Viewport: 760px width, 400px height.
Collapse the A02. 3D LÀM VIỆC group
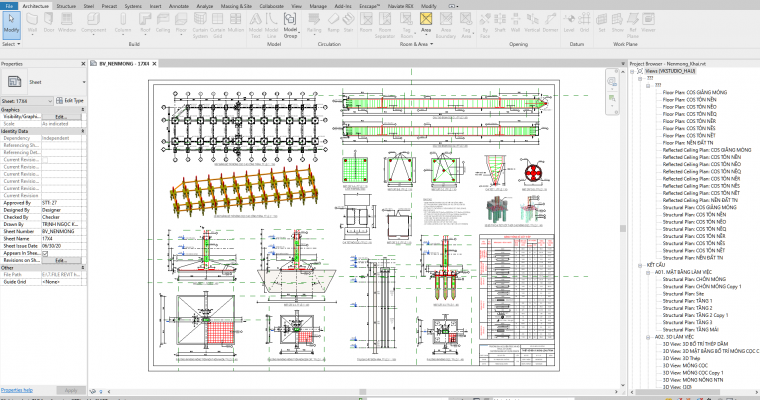point(647,337)
